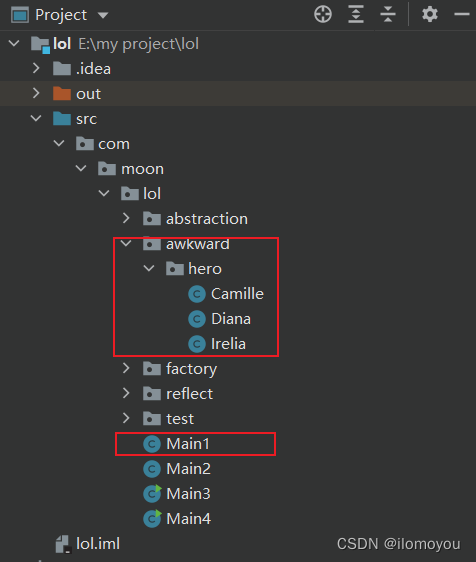Hide the Project tool window

(x=462, y=15)
